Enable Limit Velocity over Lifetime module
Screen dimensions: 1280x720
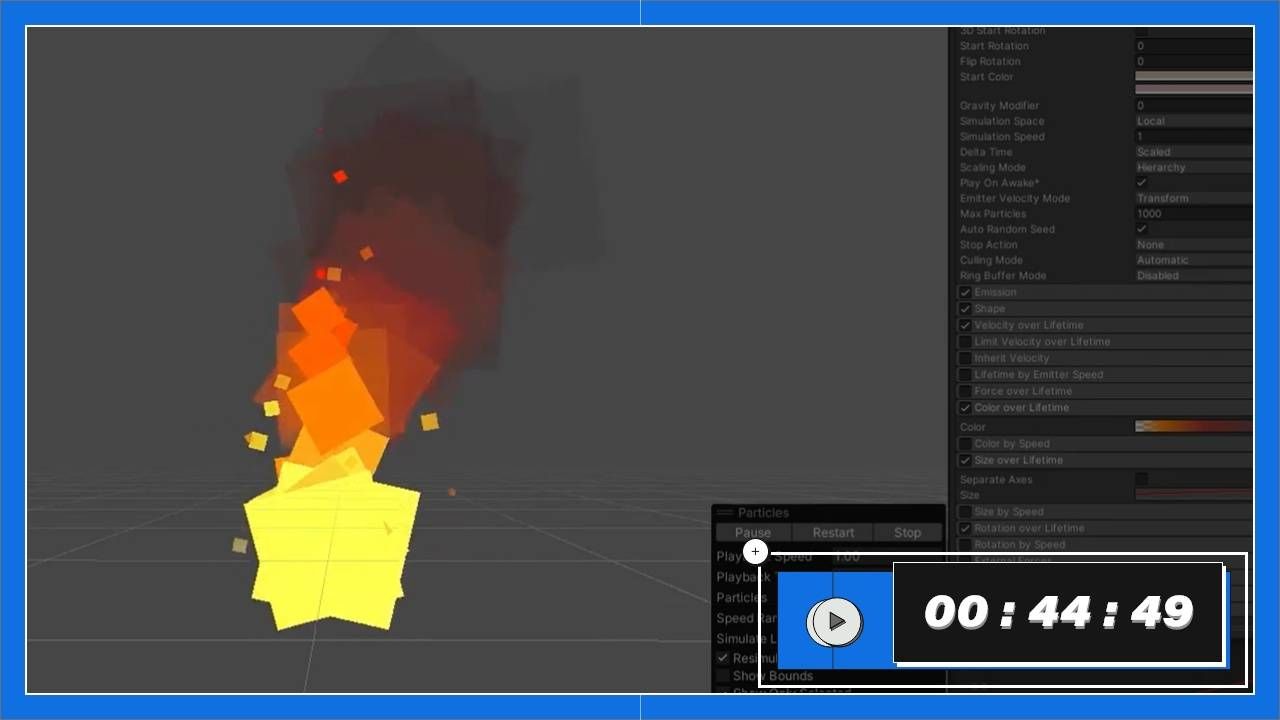coord(965,342)
